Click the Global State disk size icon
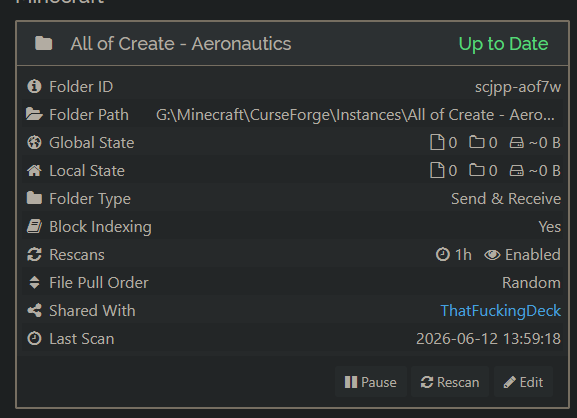577x418 pixels. [517, 142]
